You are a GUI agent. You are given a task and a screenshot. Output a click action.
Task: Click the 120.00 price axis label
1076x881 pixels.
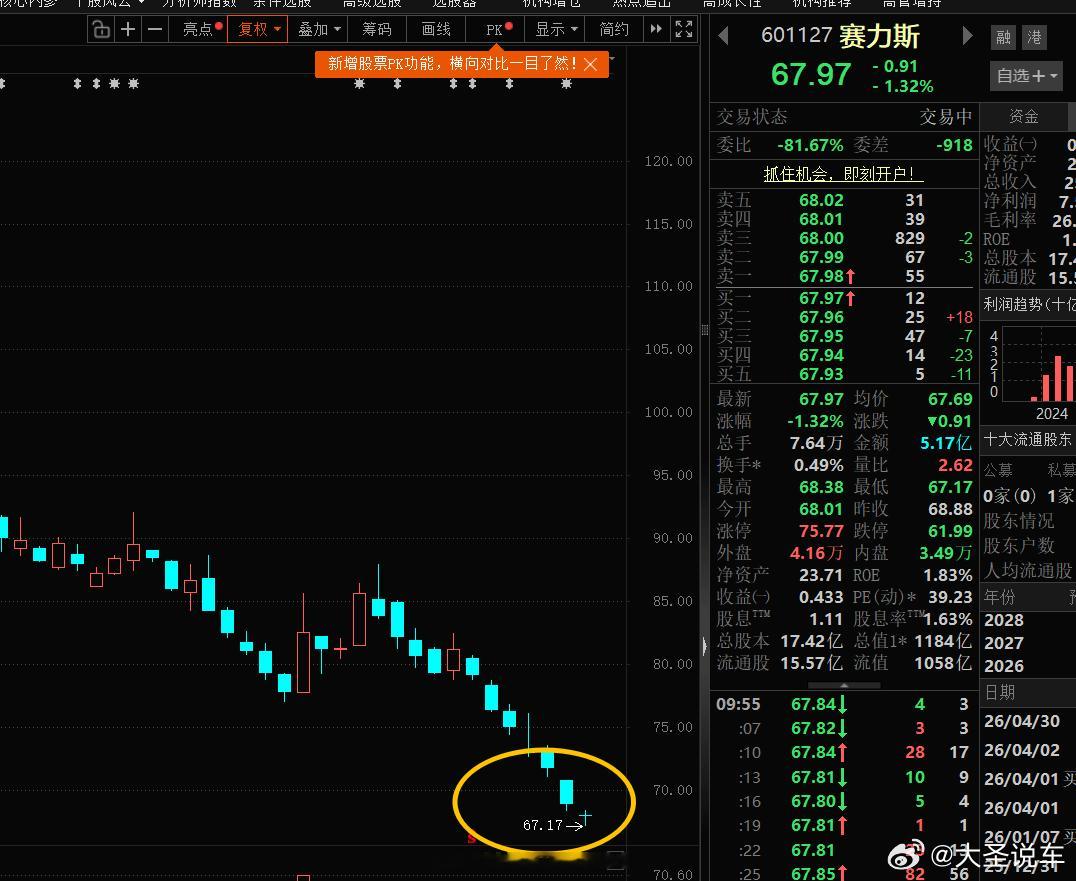[x=668, y=161]
